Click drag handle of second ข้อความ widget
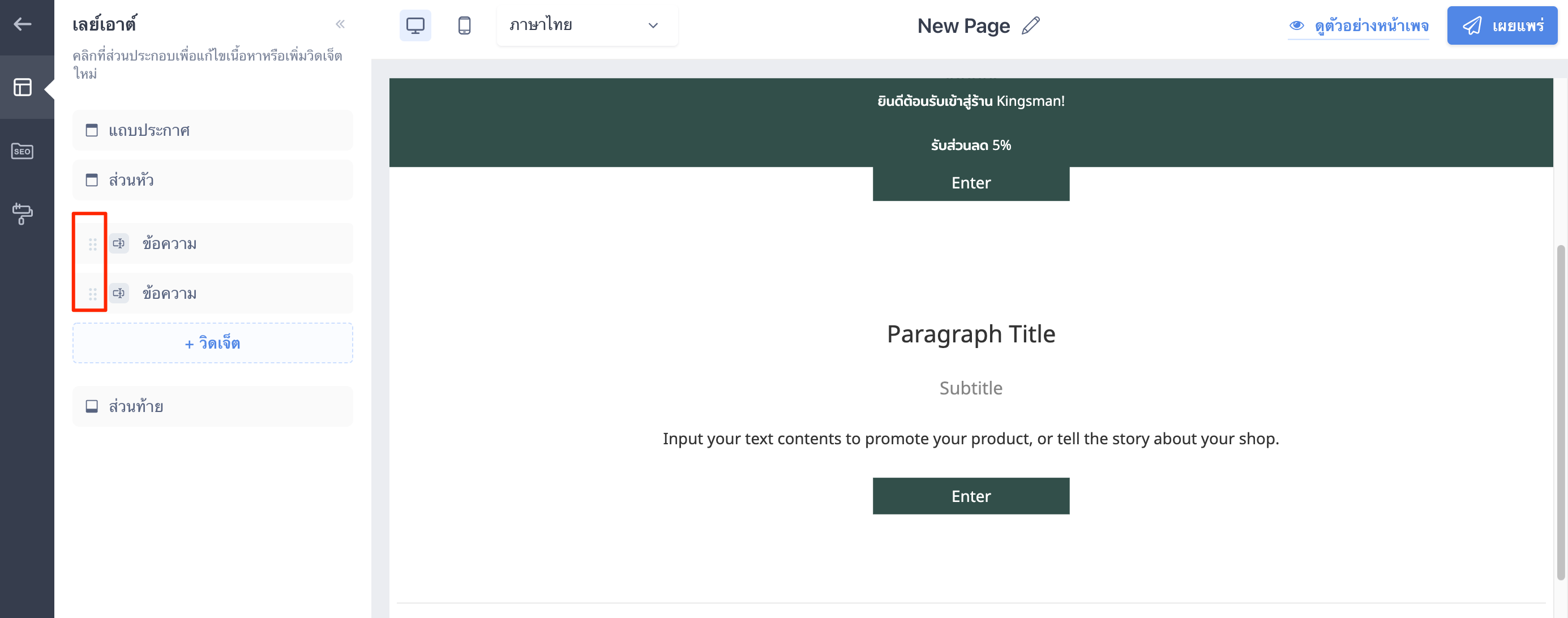 point(92,294)
